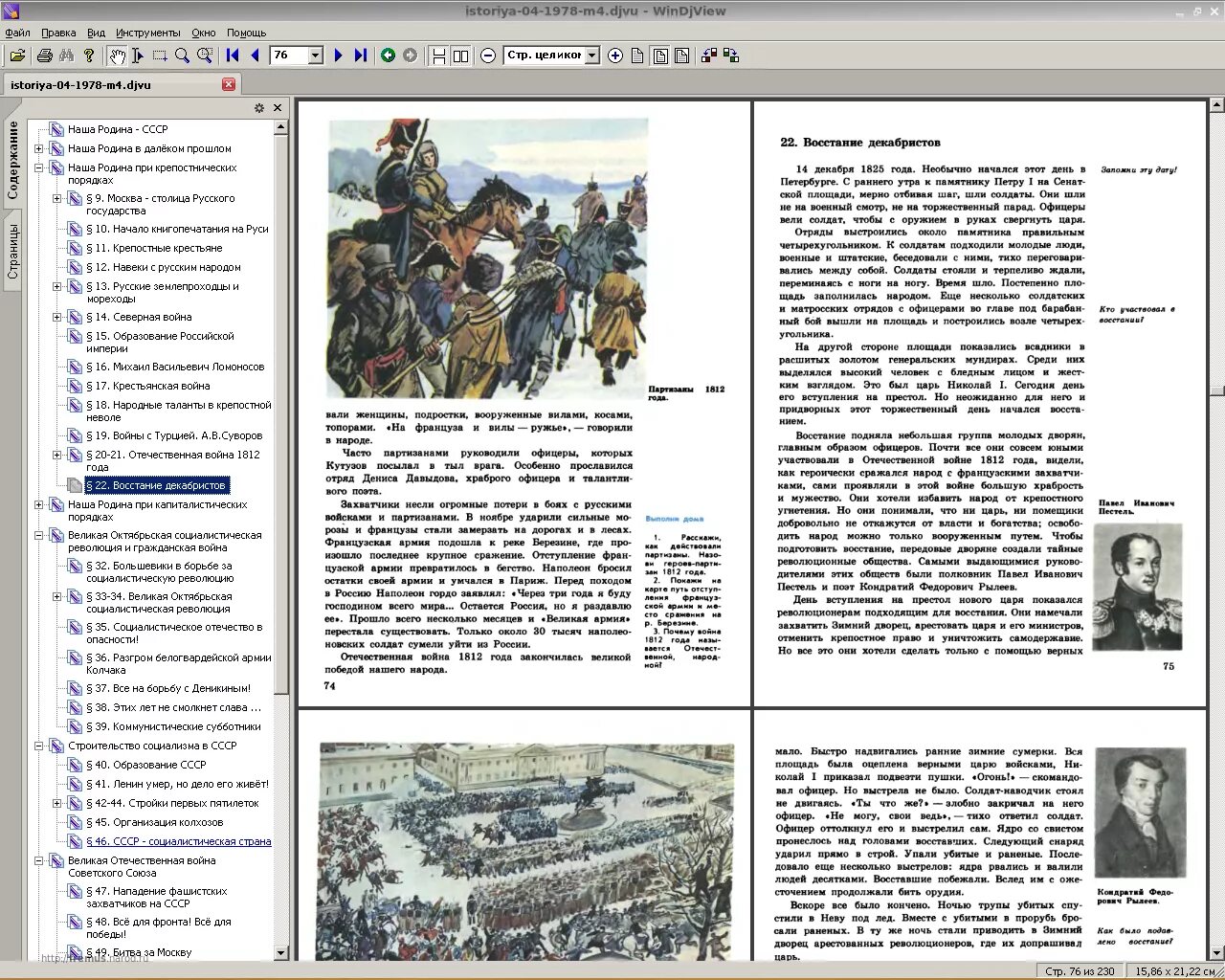Switch to single page layout
The image size is (1225, 980).
pyautogui.click(x=438, y=56)
